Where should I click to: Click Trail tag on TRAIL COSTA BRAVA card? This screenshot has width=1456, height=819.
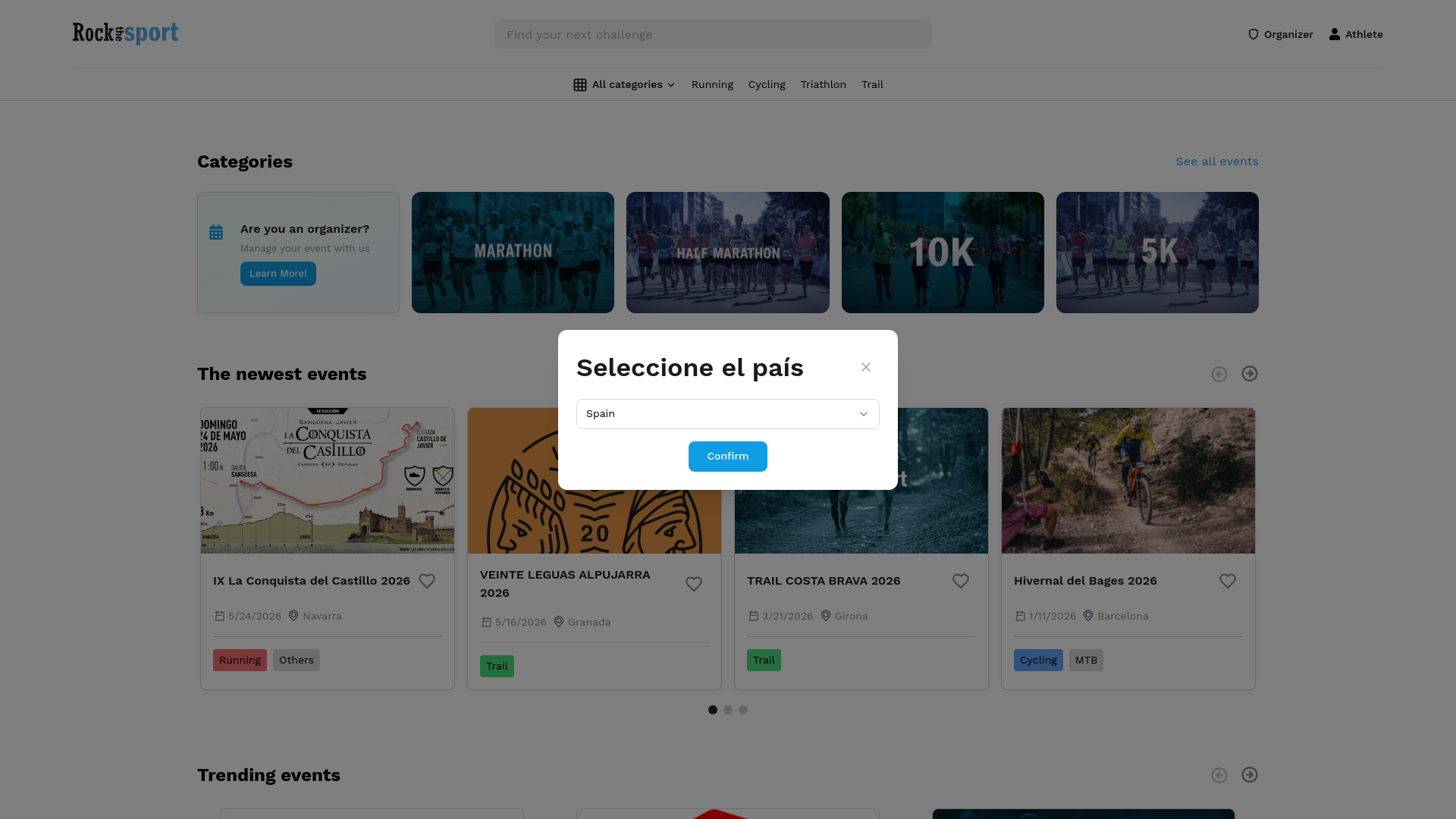(764, 661)
